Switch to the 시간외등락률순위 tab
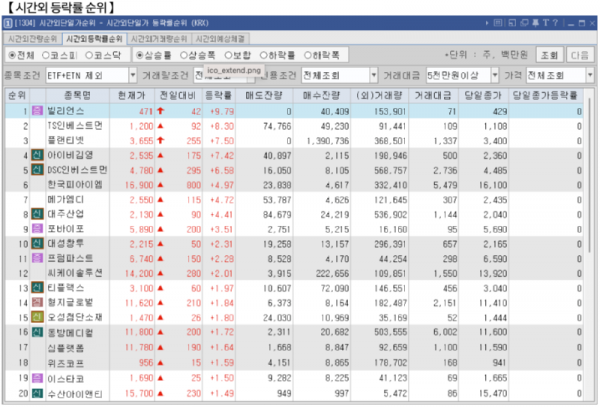 click(94, 39)
